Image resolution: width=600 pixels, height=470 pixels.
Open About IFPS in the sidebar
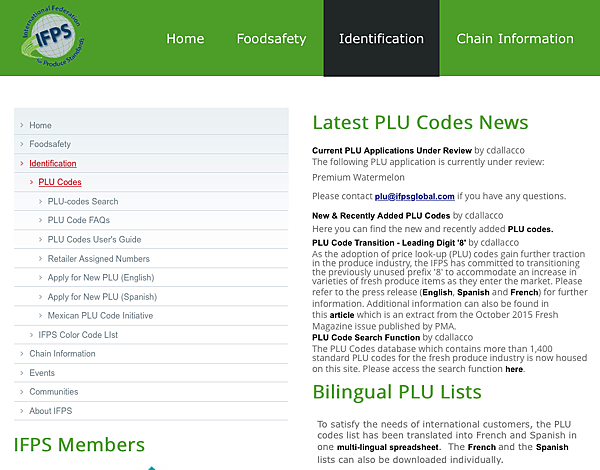(51, 411)
